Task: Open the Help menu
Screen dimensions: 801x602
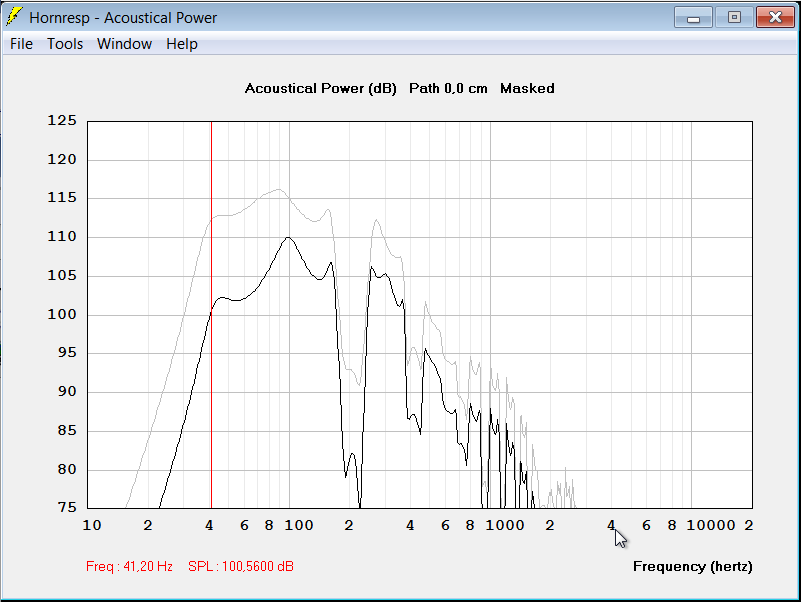Action: [182, 44]
